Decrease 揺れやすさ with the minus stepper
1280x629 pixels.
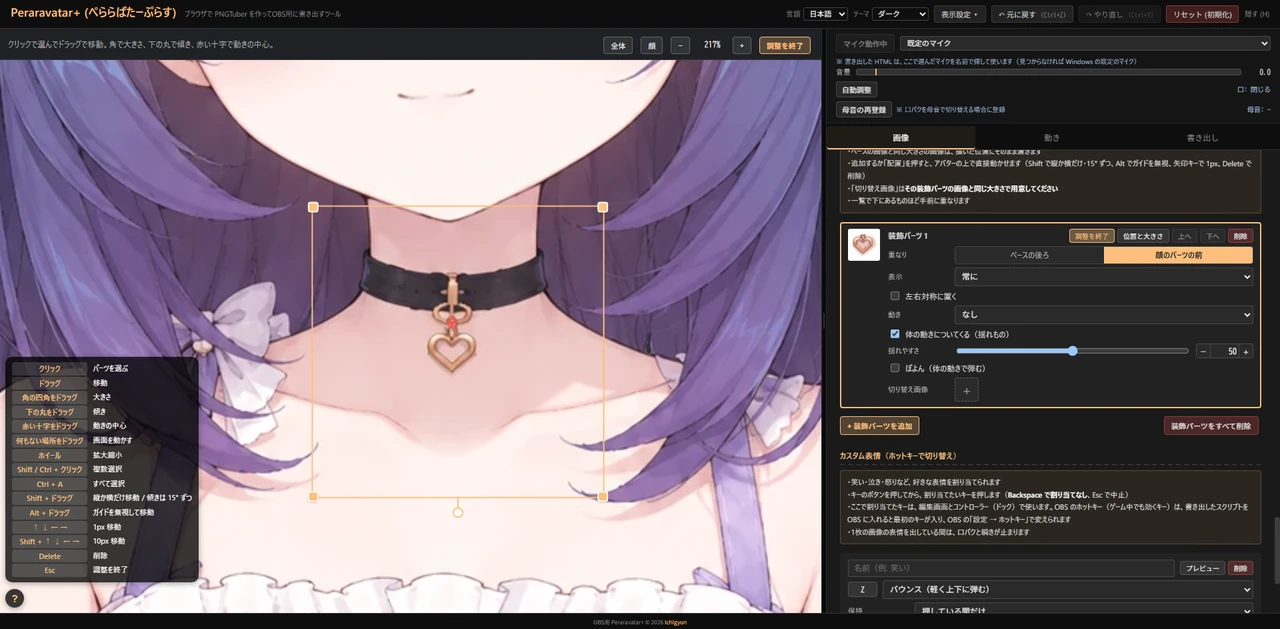[1202, 351]
